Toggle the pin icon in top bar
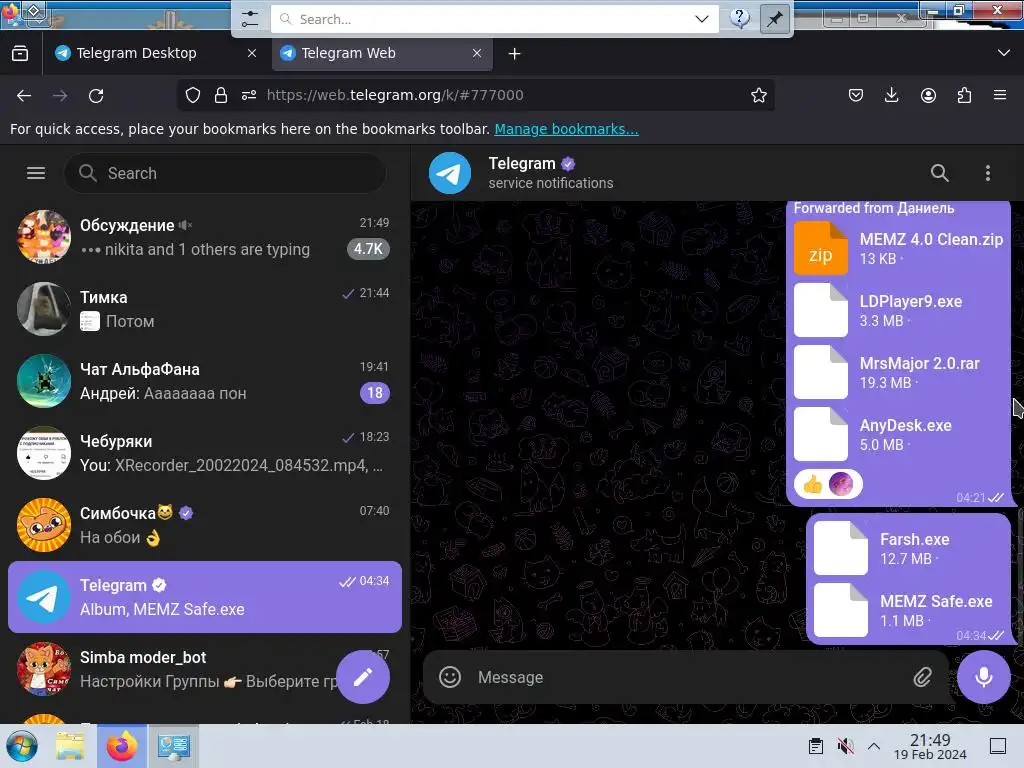The image size is (1024, 768). (775, 19)
